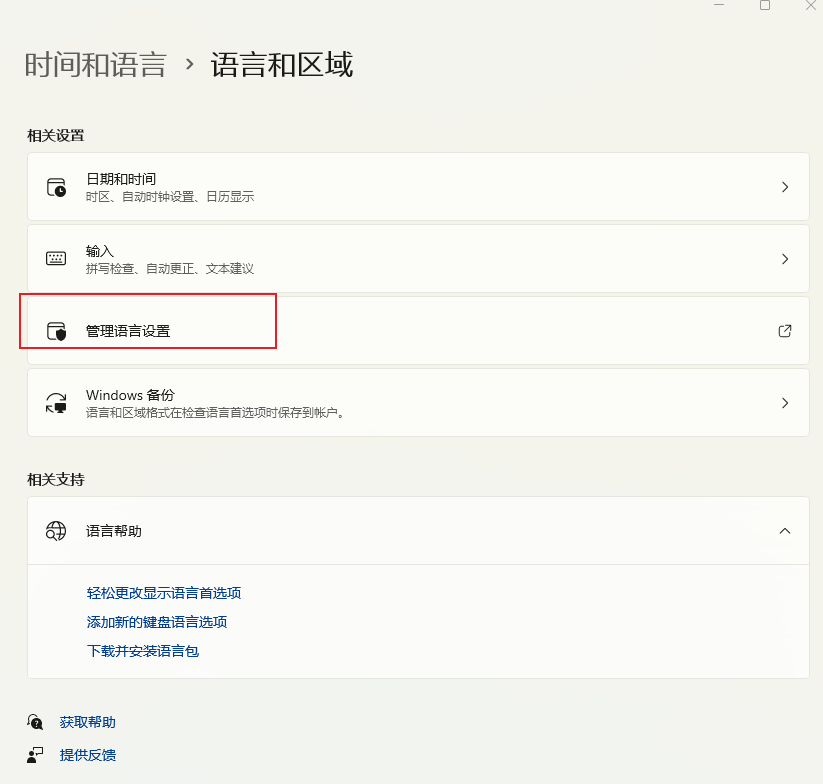Click the Windows 备份 sync icon
The height and width of the screenshot is (784, 823).
[x=56, y=403]
